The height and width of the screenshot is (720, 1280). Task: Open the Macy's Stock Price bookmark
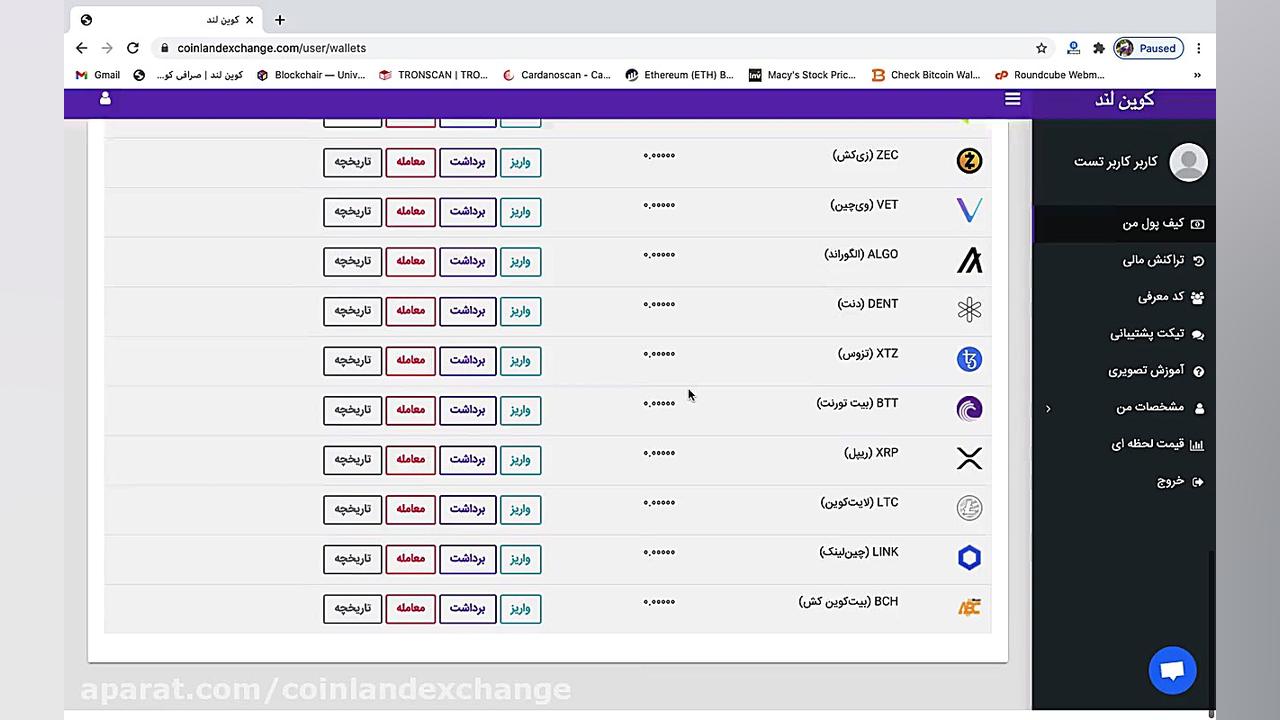802,75
